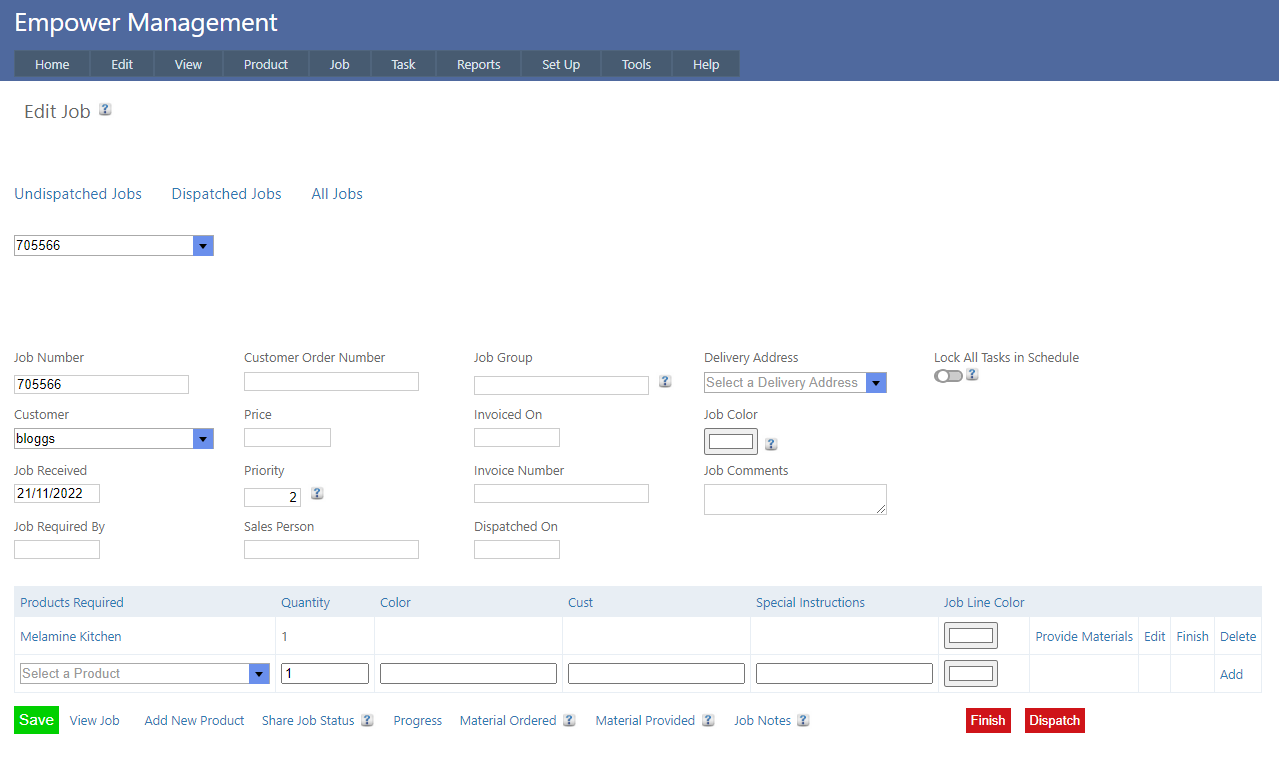Screen dimensions: 1279x769
Task: Open the Select a Delivery Address dropdown
Action: 876,383
